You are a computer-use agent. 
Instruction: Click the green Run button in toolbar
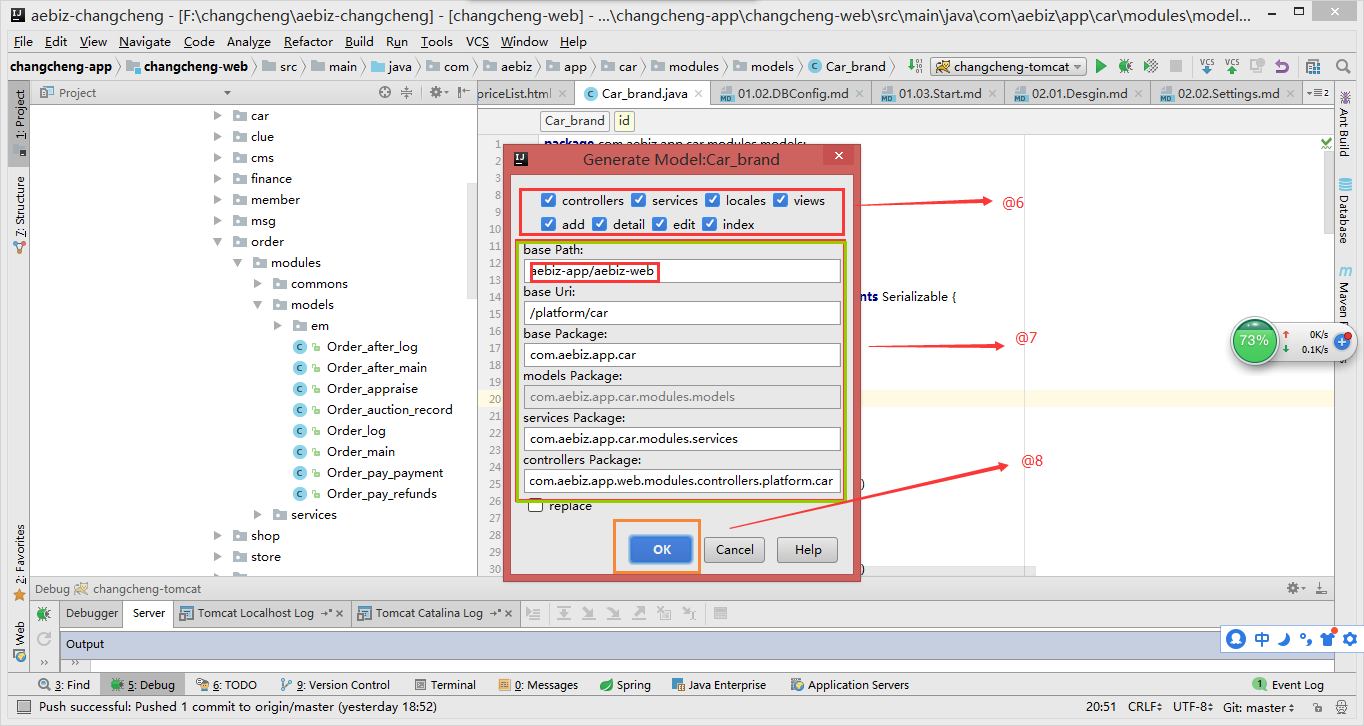tap(1101, 67)
